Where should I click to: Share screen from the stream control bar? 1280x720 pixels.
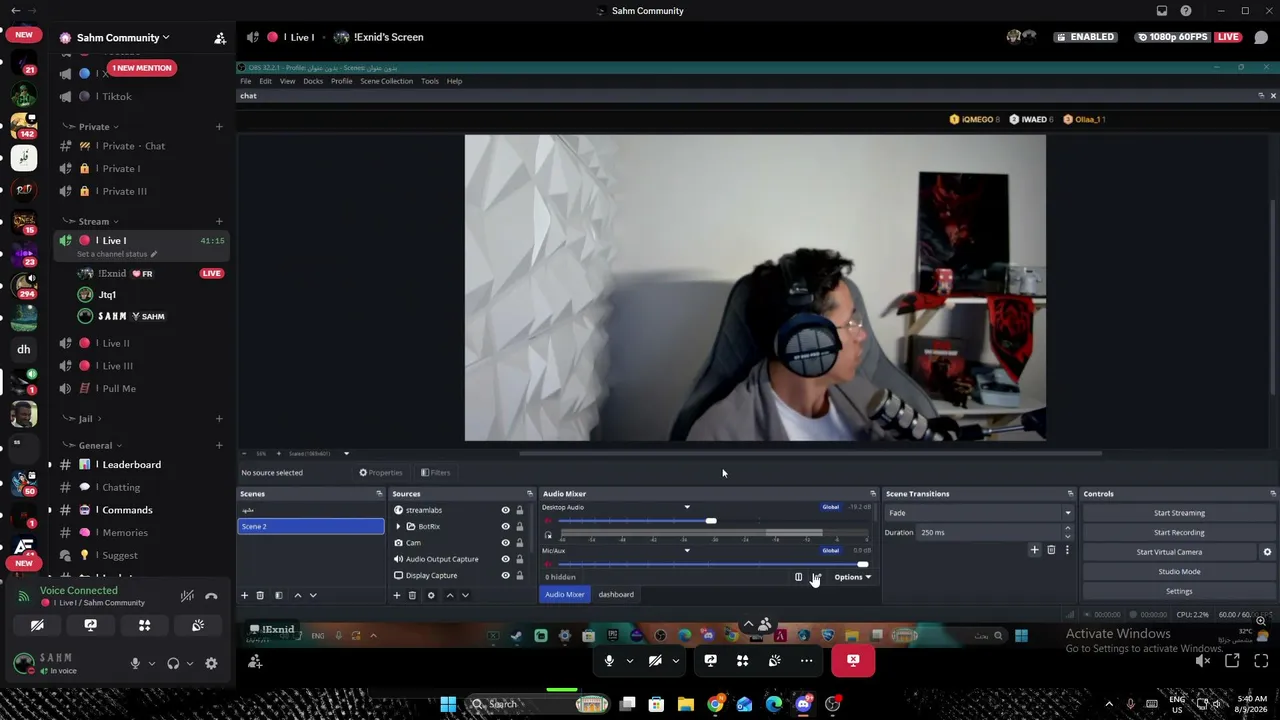point(710,660)
